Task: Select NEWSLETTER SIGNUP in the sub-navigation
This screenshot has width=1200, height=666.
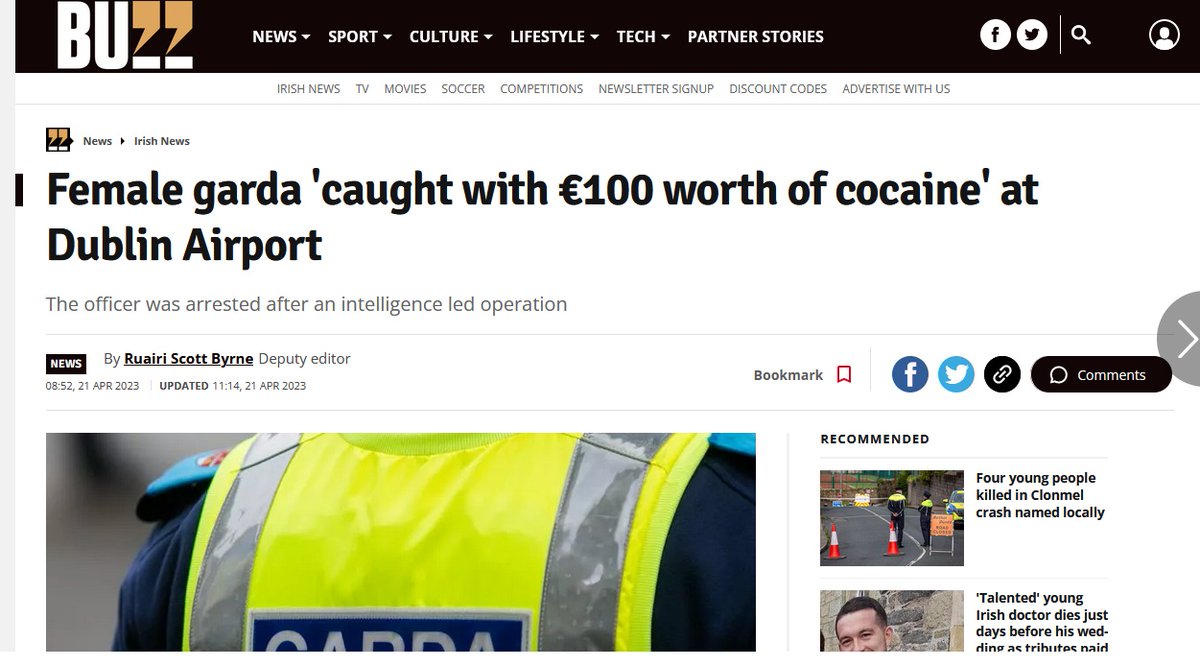Action: (656, 89)
